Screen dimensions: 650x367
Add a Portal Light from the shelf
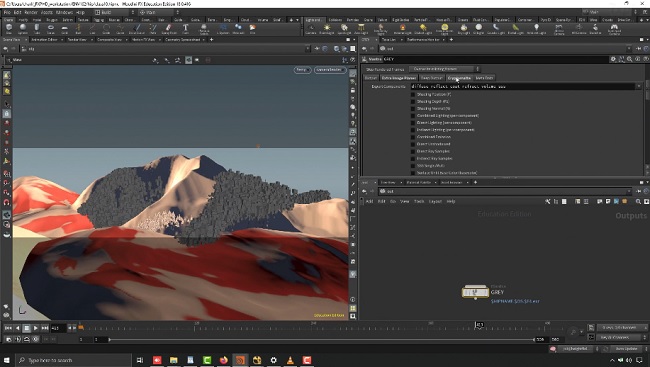pyautogui.click(x=516, y=29)
